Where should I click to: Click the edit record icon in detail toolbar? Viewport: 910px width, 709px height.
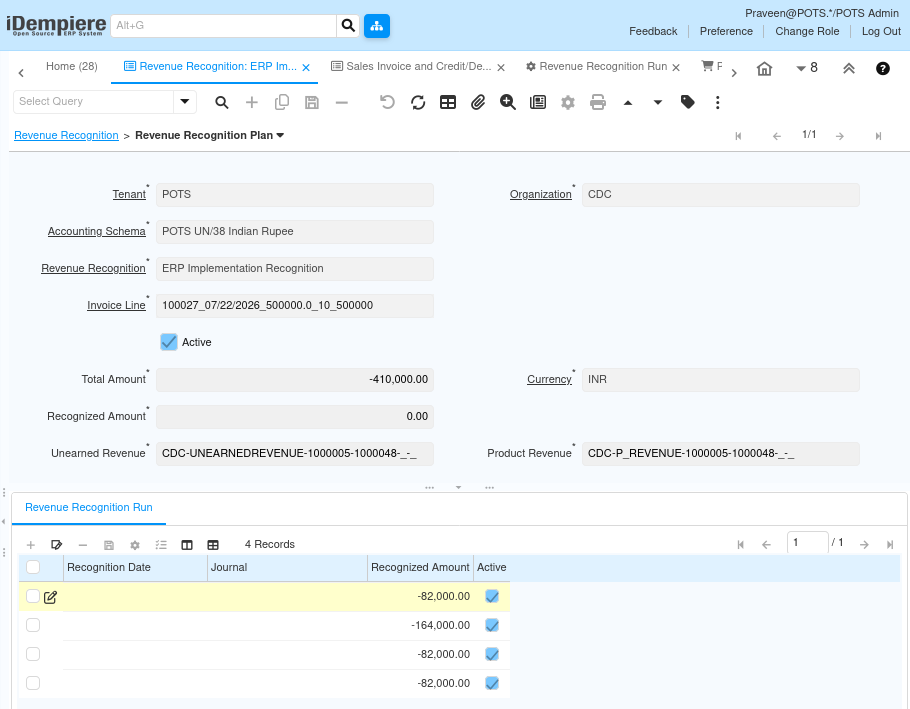tap(56, 545)
